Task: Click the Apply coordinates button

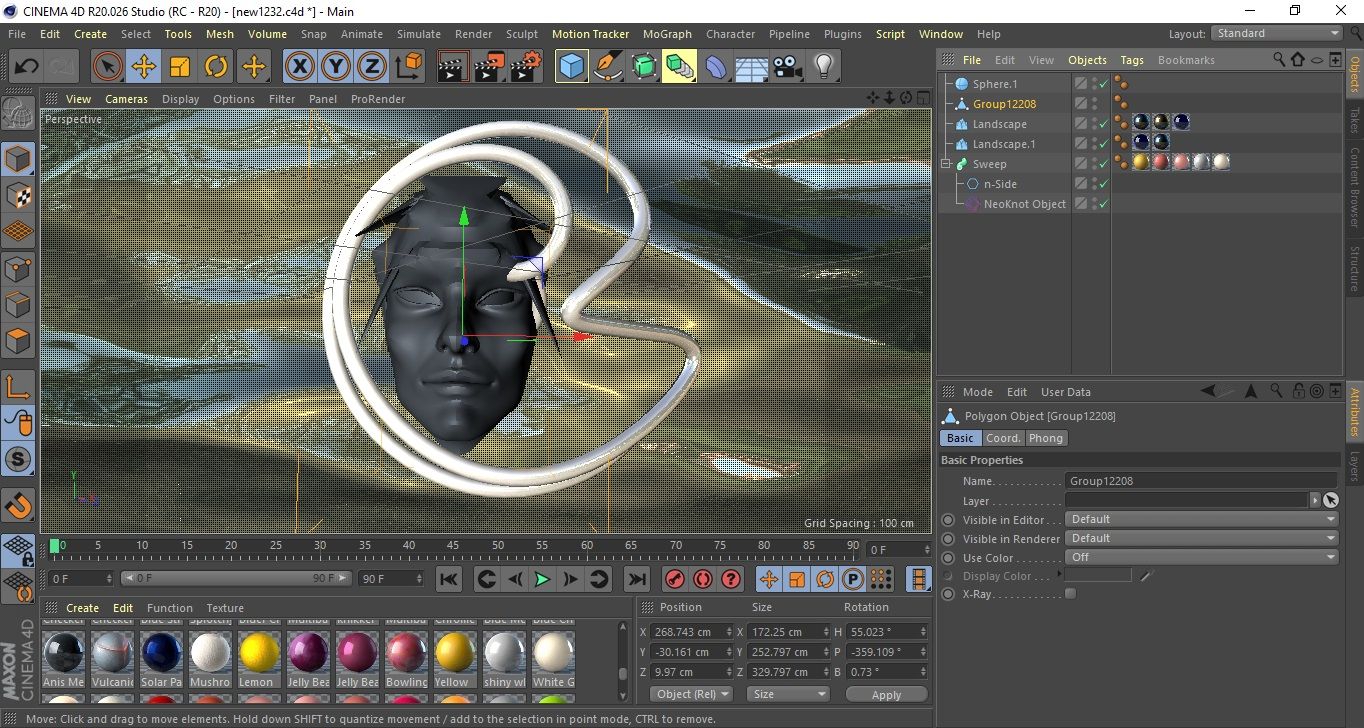Action: tap(886, 694)
